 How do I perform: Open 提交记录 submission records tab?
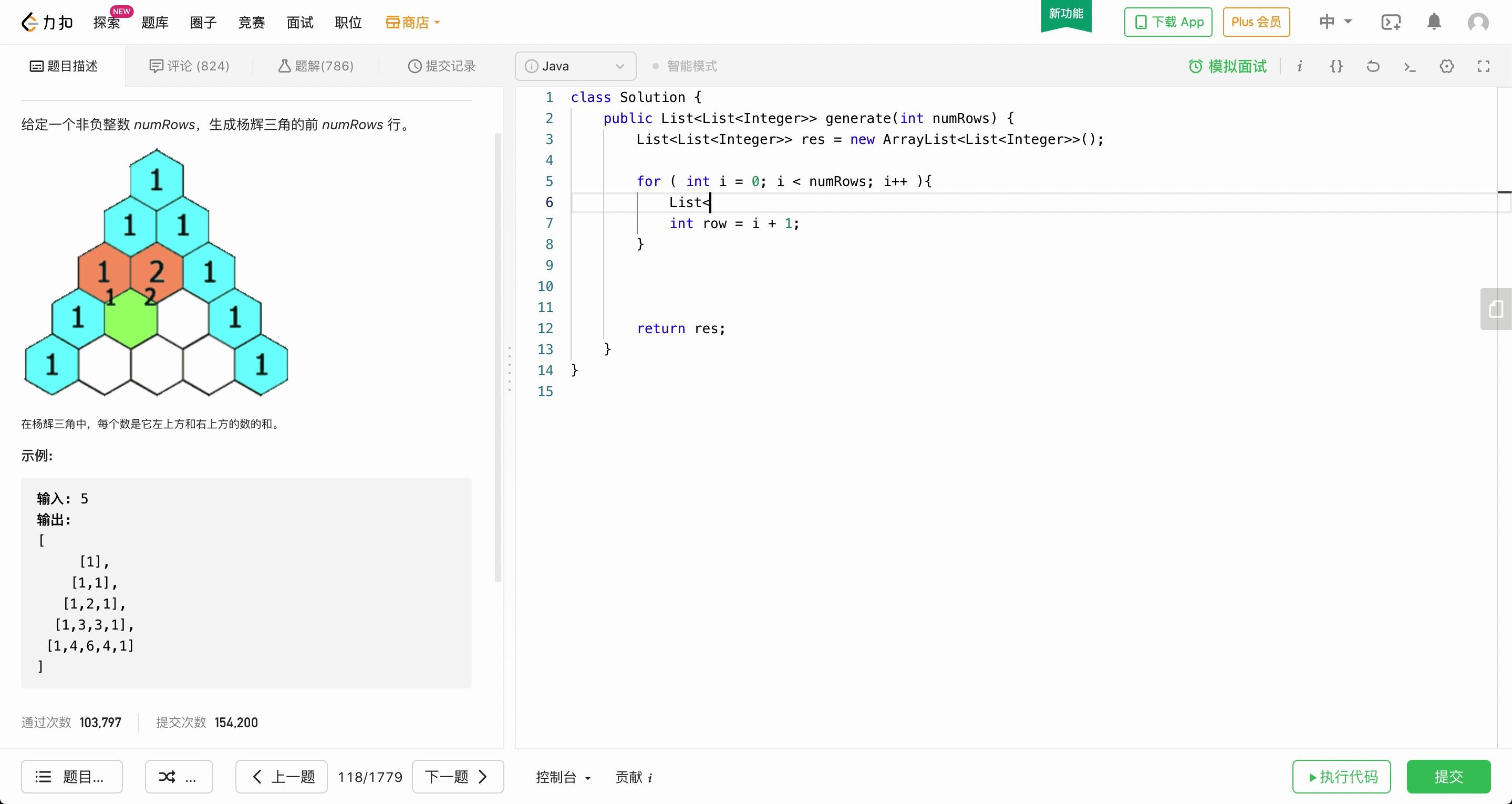(440, 66)
